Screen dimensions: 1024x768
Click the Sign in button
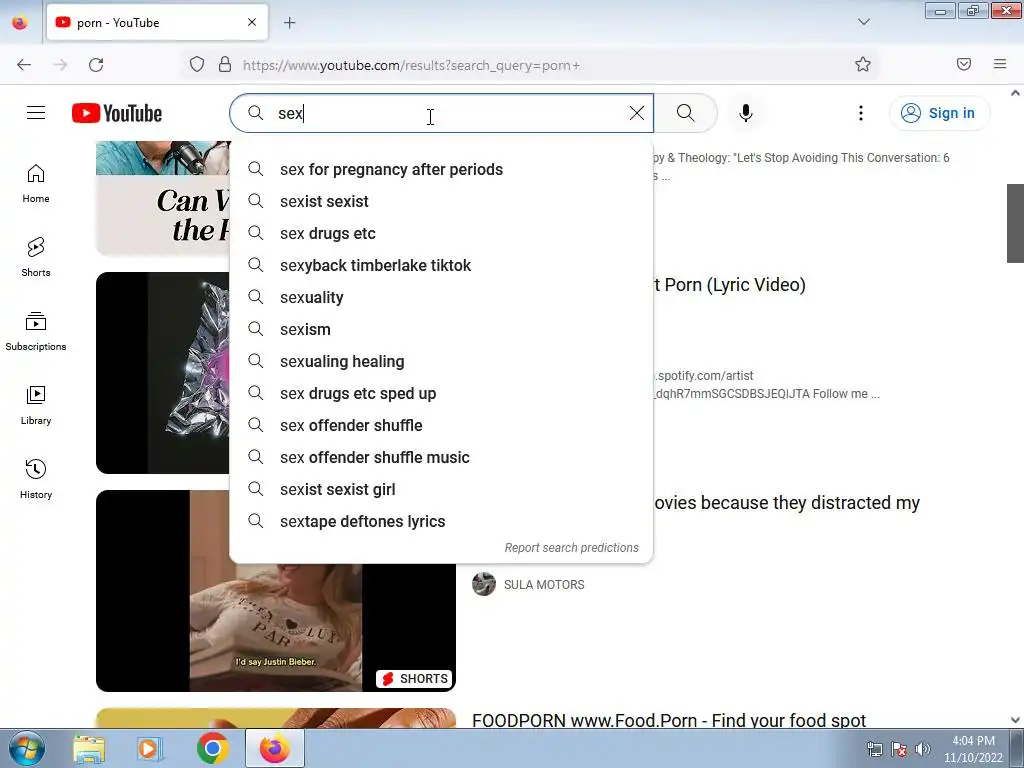(939, 113)
